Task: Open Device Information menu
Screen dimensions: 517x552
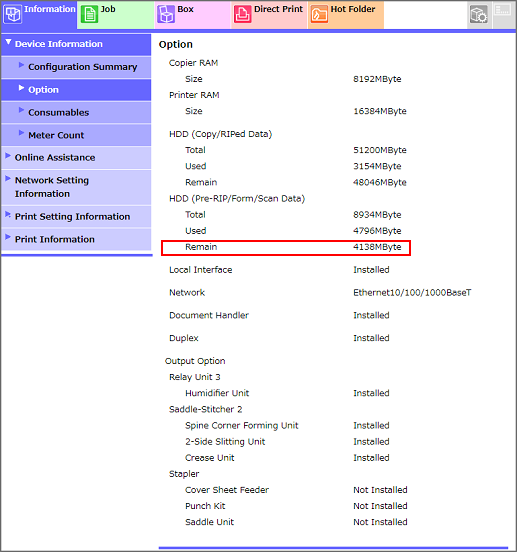Action: [x=76, y=44]
